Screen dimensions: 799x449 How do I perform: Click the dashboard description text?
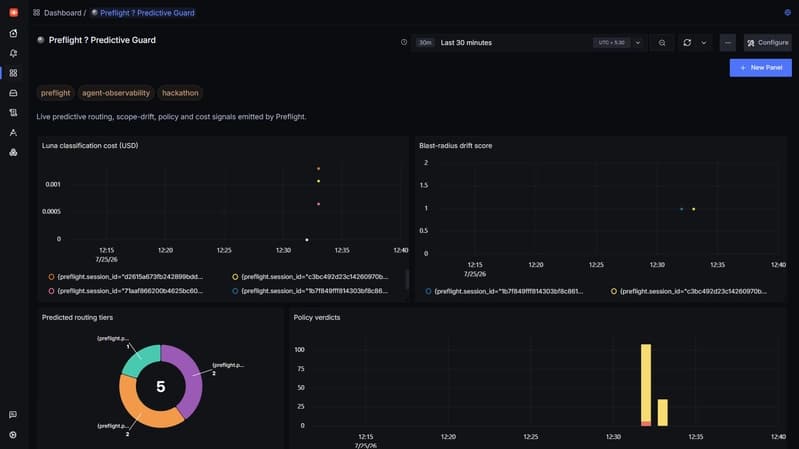point(171,117)
